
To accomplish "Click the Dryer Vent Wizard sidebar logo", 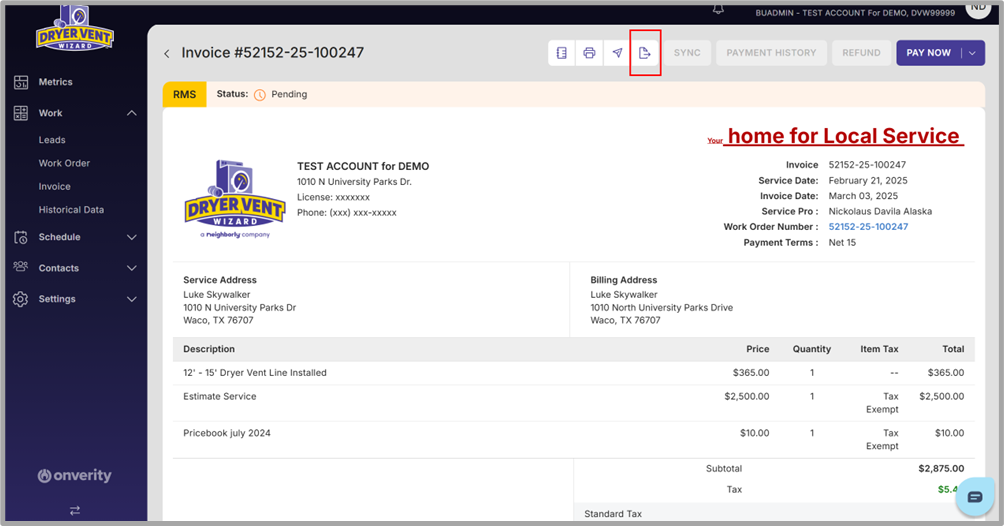I will tap(74, 28).
